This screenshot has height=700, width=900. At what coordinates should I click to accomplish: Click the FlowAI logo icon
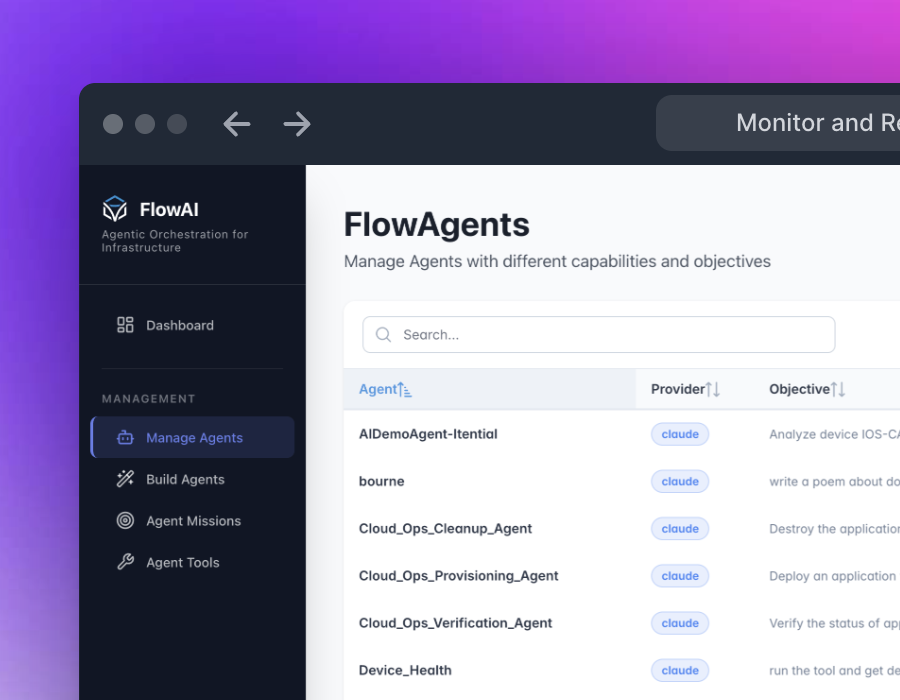[x=115, y=209]
